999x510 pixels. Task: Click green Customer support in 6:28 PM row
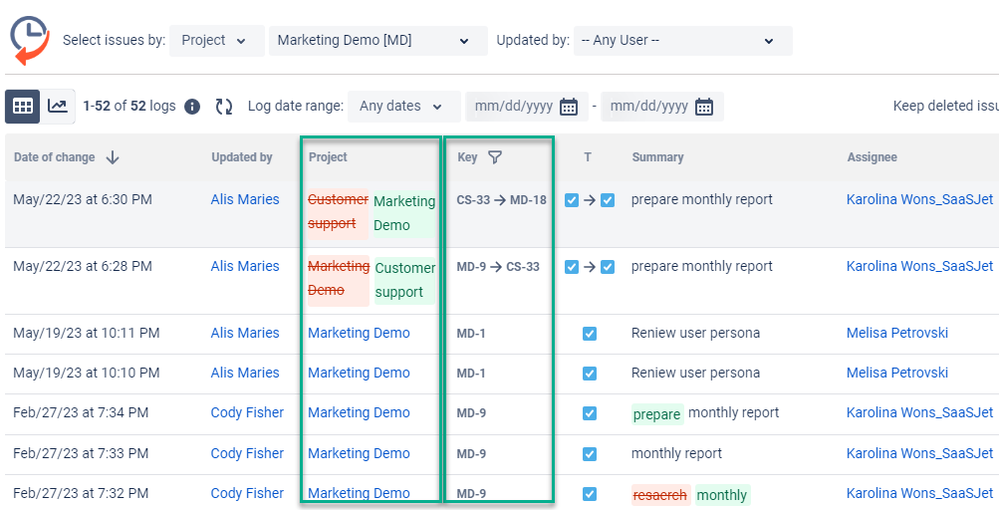[405, 280]
